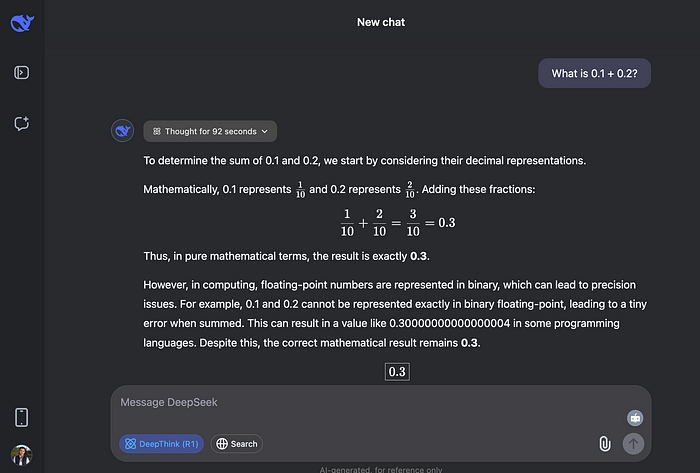
Task: Click the atom icon in DeepThink button
Action: (x=130, y=444)
